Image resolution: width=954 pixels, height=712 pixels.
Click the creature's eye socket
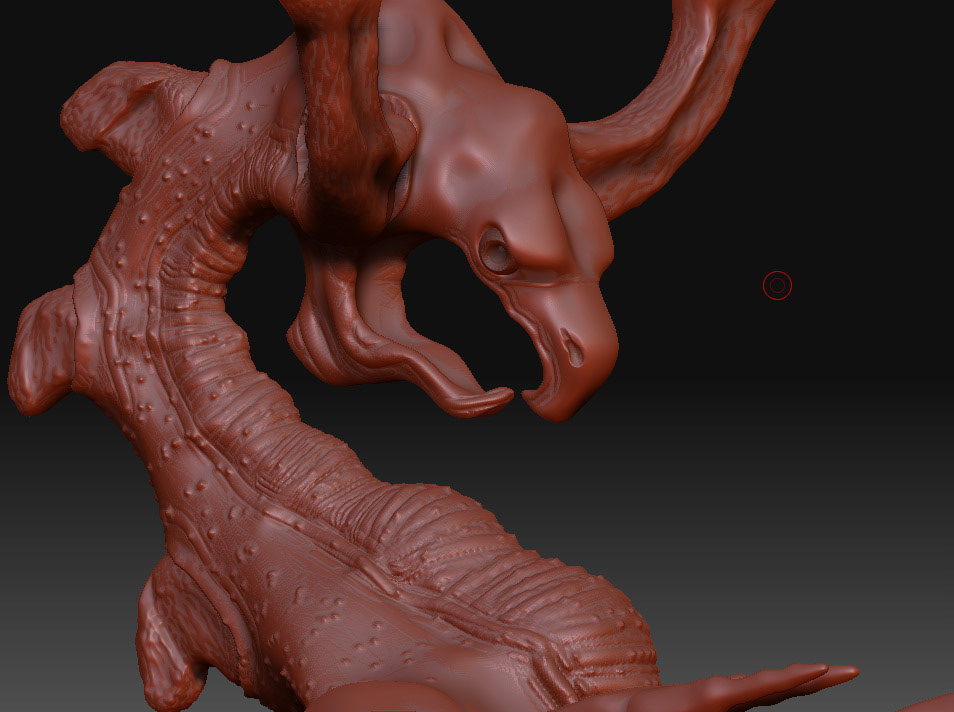pyautogui.click(x=494, y=250)
